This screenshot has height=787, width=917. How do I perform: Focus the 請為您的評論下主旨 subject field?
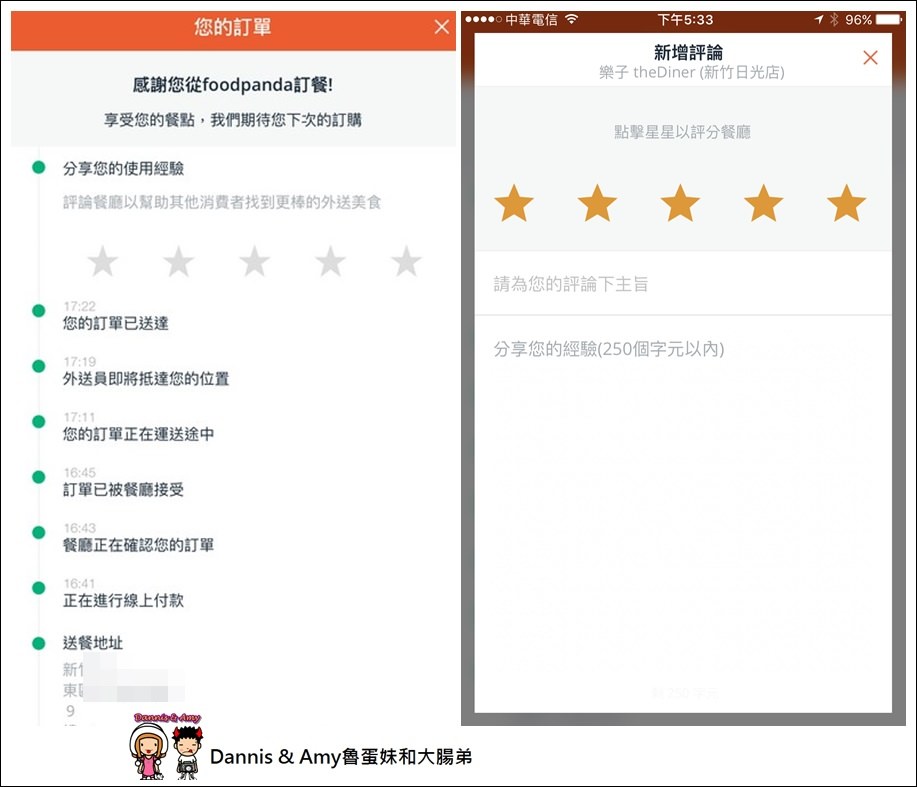coord(683,284)
